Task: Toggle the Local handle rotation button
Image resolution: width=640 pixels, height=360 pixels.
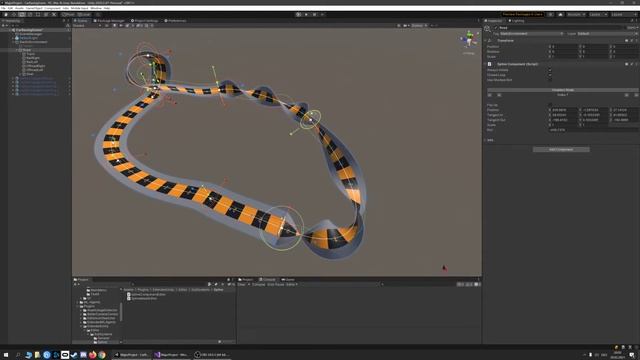Action: point(84,14)
